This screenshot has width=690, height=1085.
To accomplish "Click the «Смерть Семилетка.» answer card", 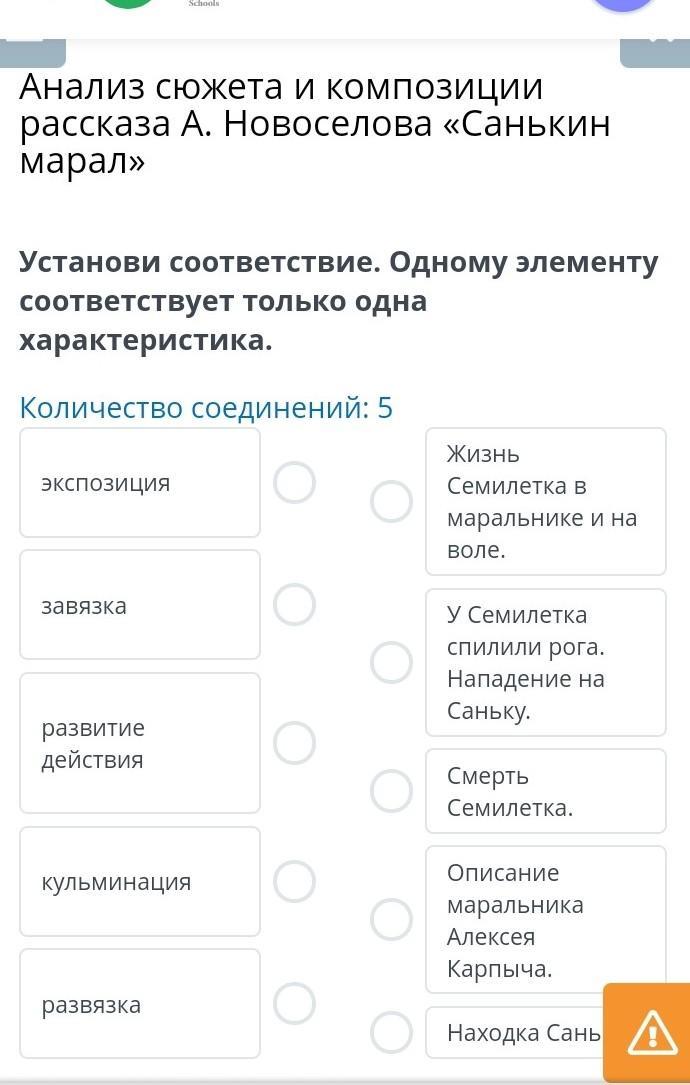I will 545,791.
